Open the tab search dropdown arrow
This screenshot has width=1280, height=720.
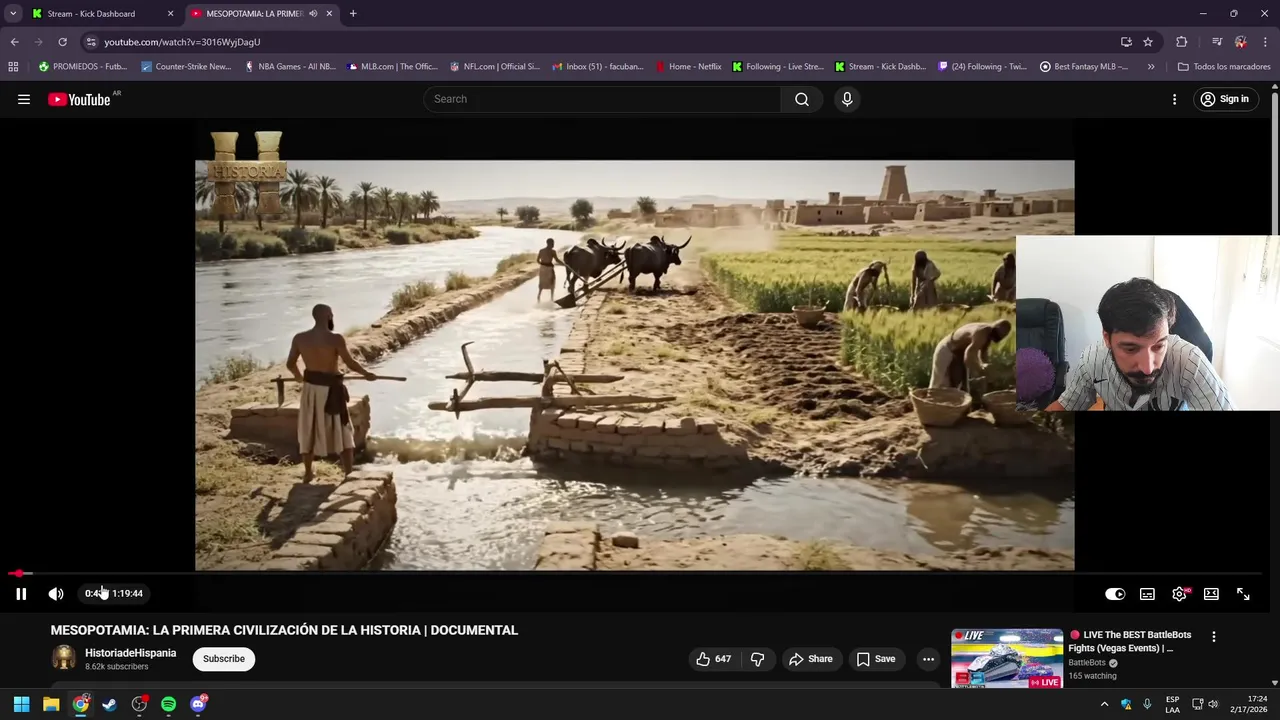(13, 14)
